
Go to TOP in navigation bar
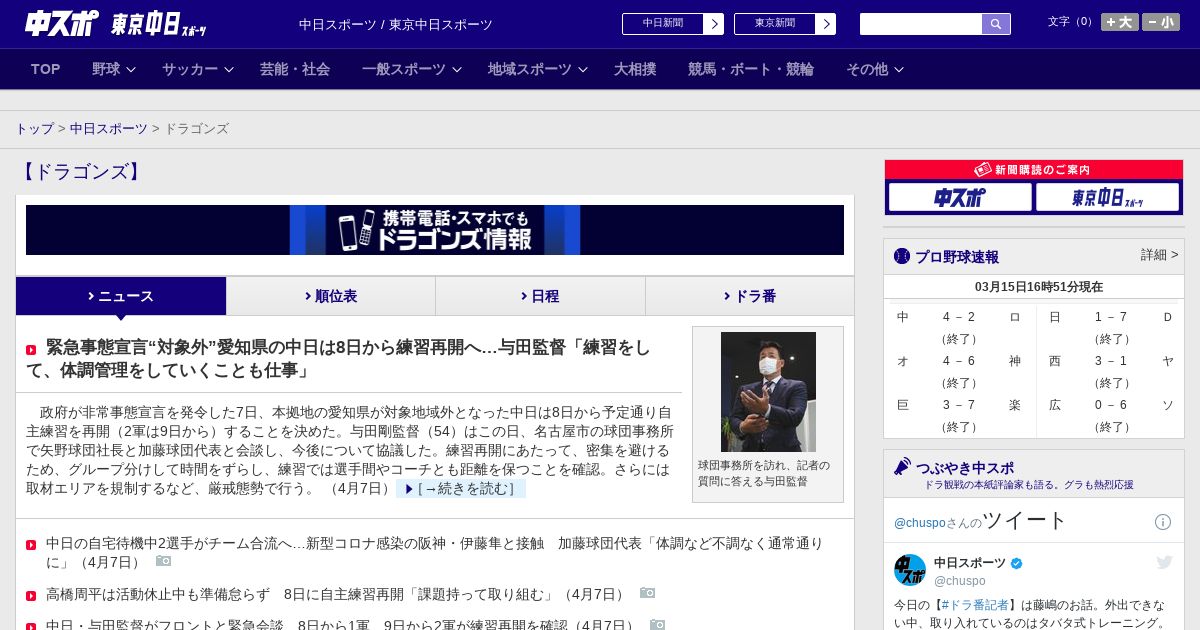pos(46,69)
